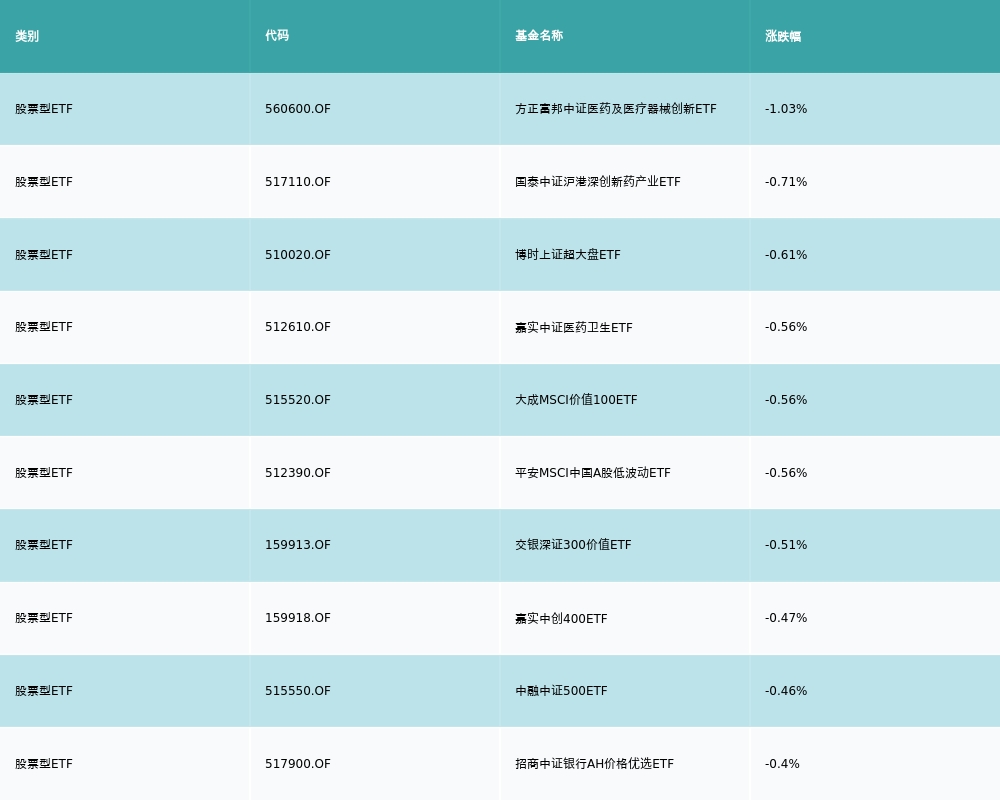The width and height of the screenshot is (1000, 800).
Task: Select fund code 510020.OF
Action: [x=298, y=255]
